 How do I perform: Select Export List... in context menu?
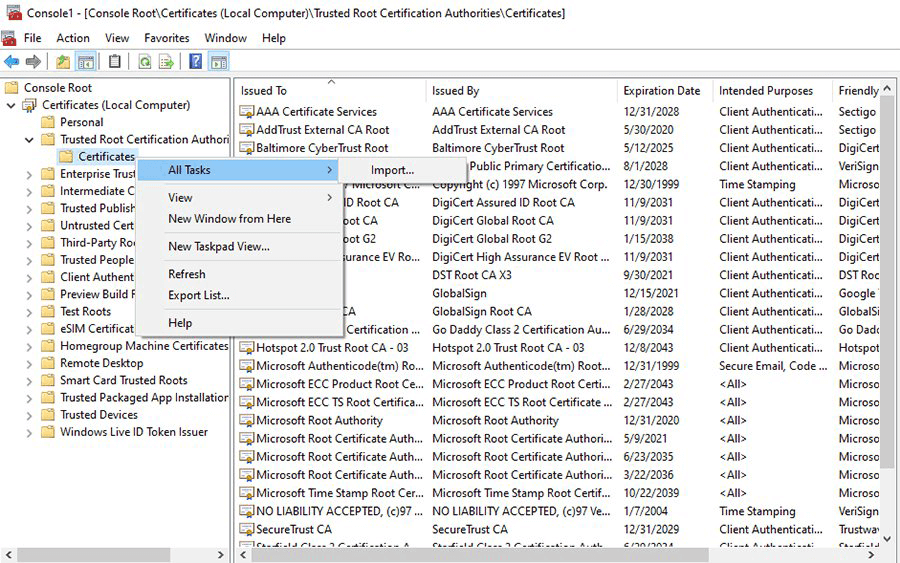(x=198, y=295)
